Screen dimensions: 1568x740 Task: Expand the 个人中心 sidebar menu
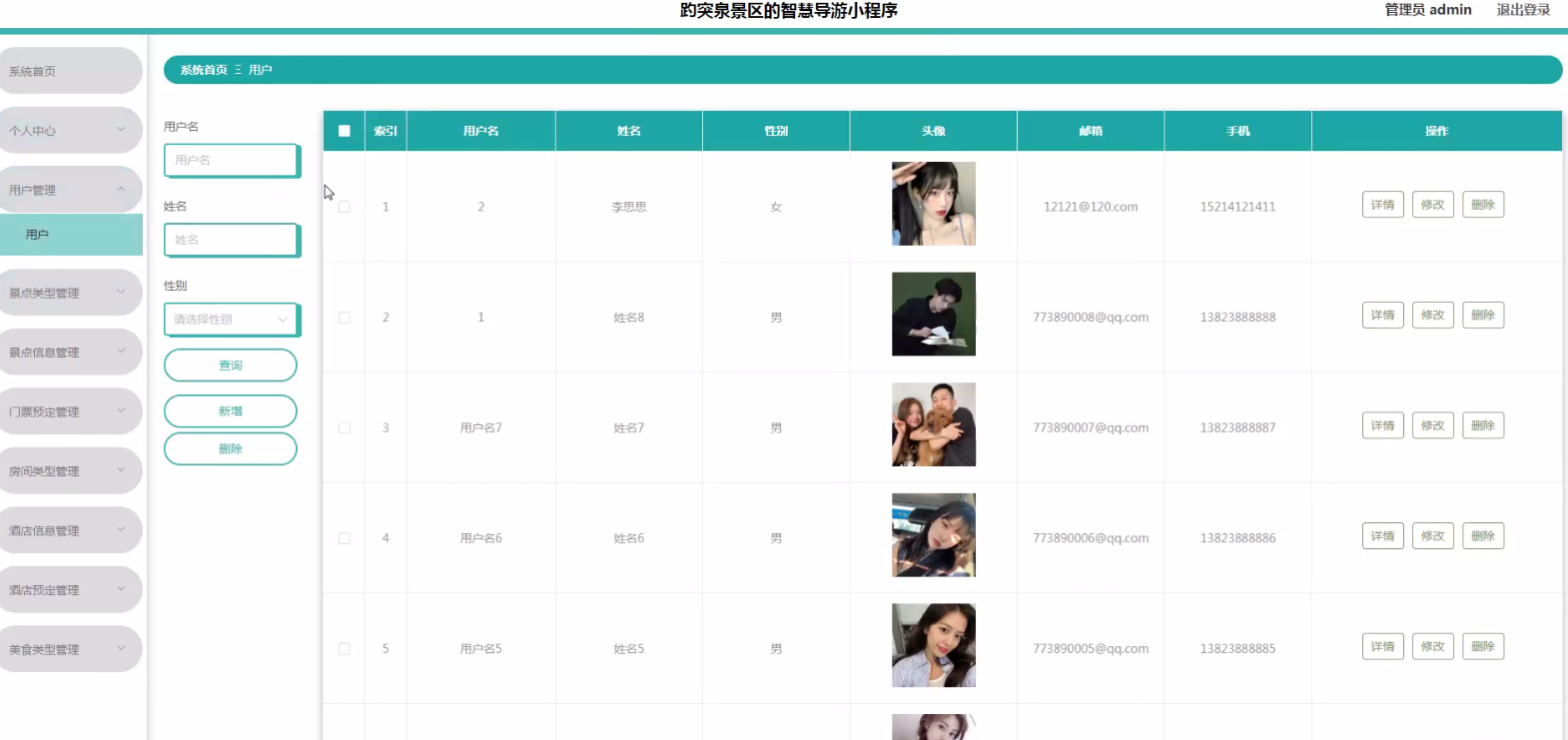(x=70, y=130)
